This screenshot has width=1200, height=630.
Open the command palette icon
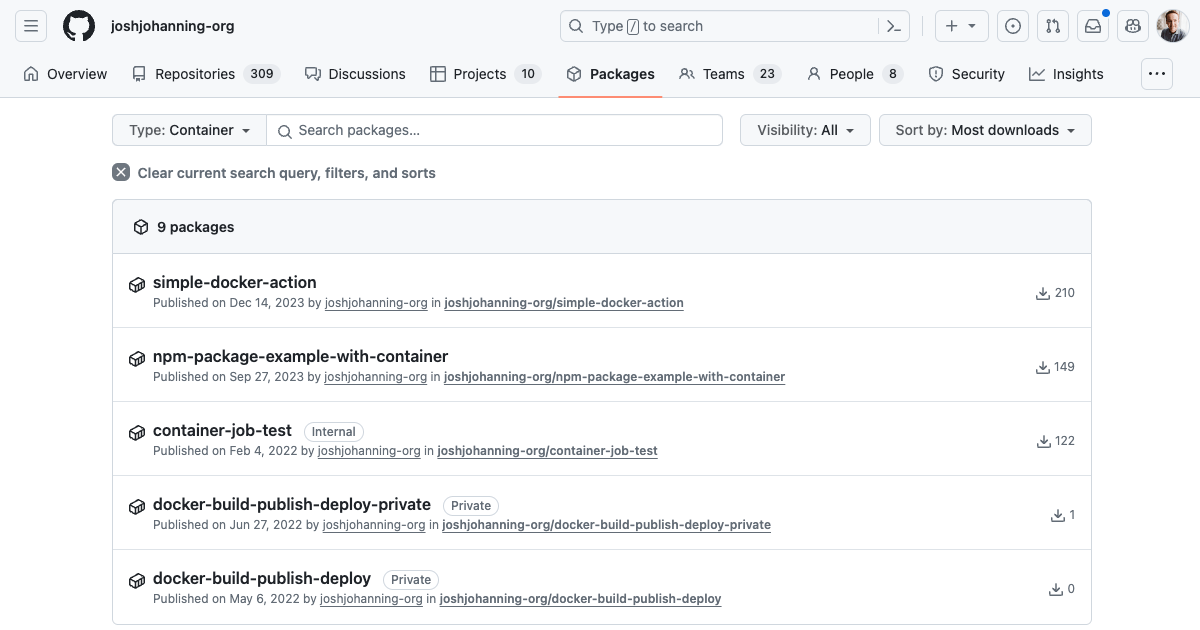click(893, 26)
